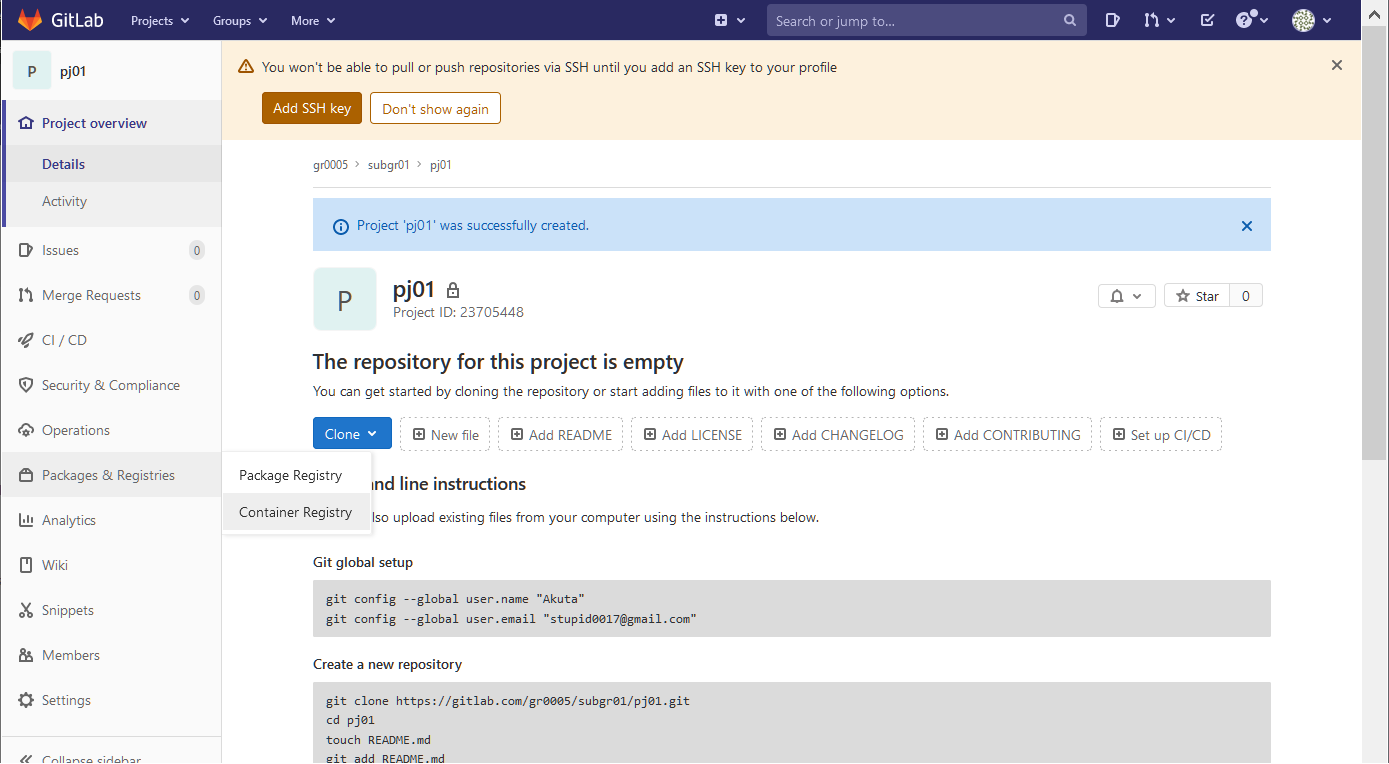This screenshot has width=1389, height=764.
Task: Click the Add CHANGELOG button
Action: [x=838, y=434]
